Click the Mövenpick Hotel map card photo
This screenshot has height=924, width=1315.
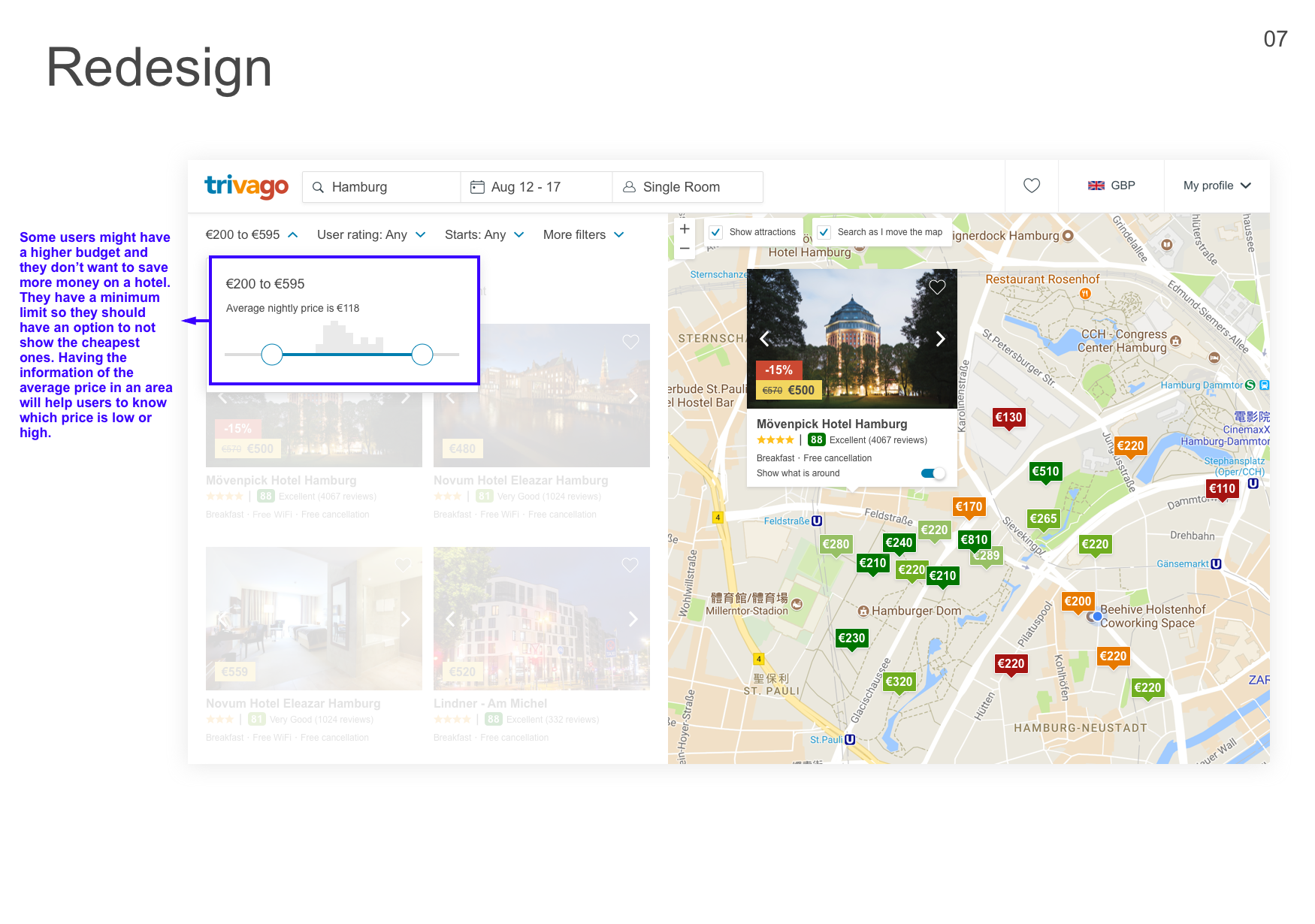coord(852,339)
